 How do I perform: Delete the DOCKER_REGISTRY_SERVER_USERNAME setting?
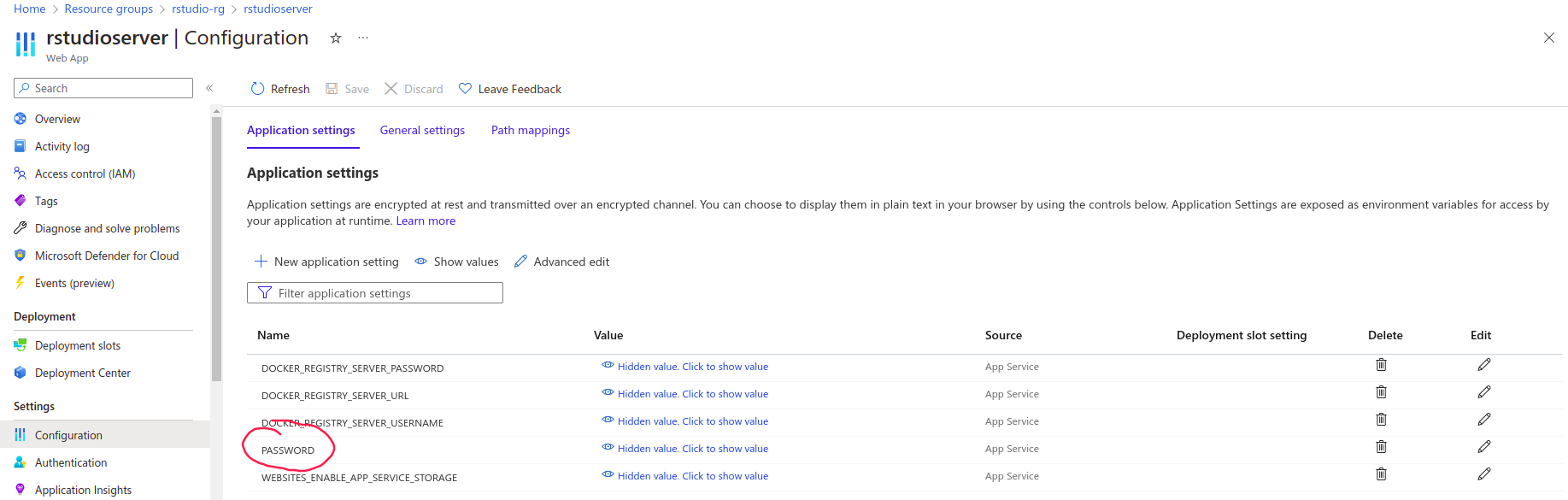pos(1381,420)
